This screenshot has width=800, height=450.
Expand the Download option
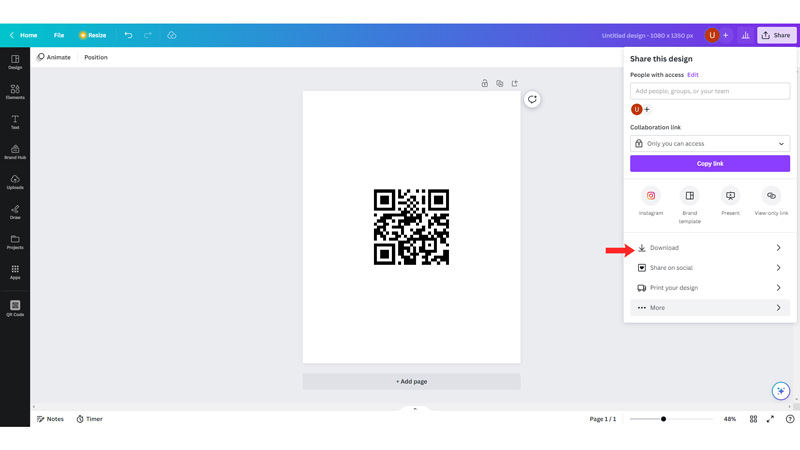click(x=710, y=247)
